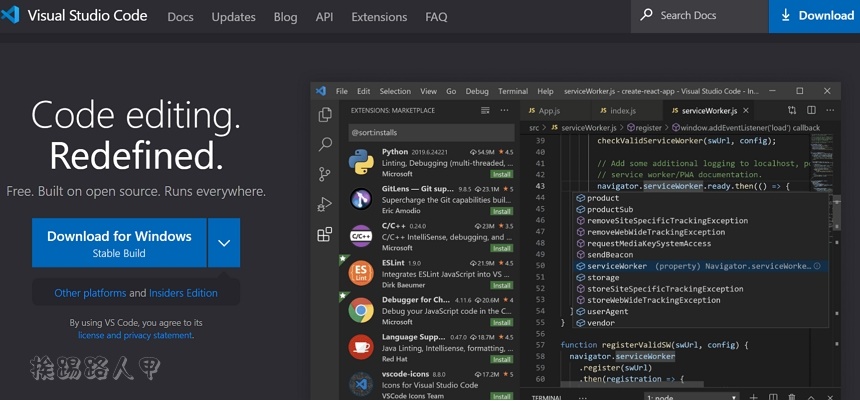Install the C/C++ extension

pyautogui.click(x=501, y=248)
